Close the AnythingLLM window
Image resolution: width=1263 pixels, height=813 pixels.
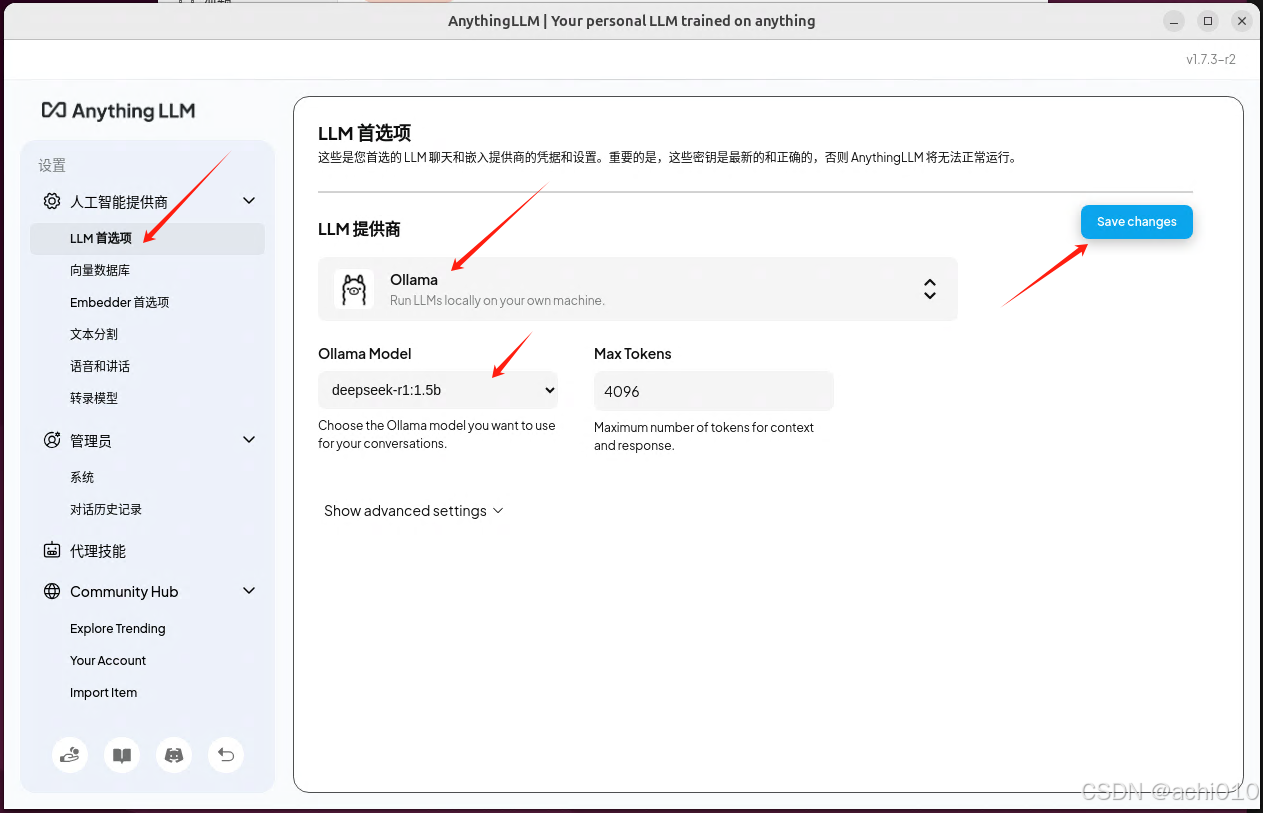click(1241, 20)
